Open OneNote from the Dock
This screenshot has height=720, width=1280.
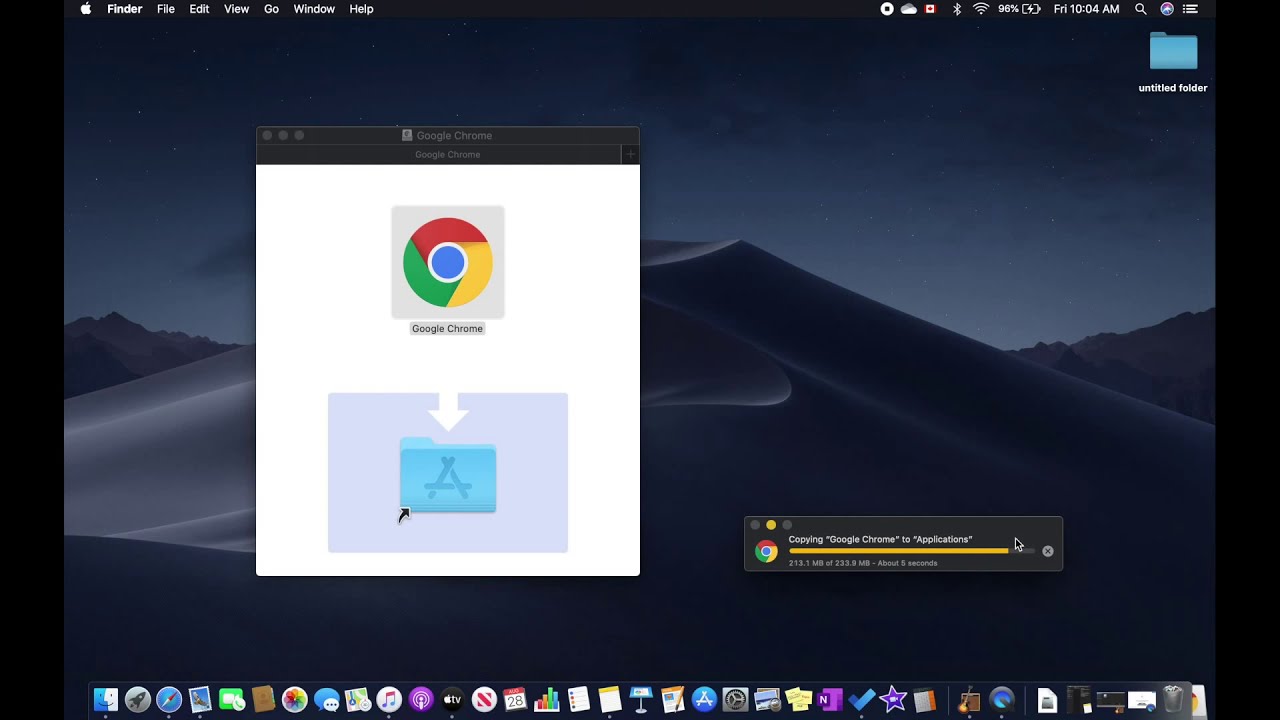point(830,700)
